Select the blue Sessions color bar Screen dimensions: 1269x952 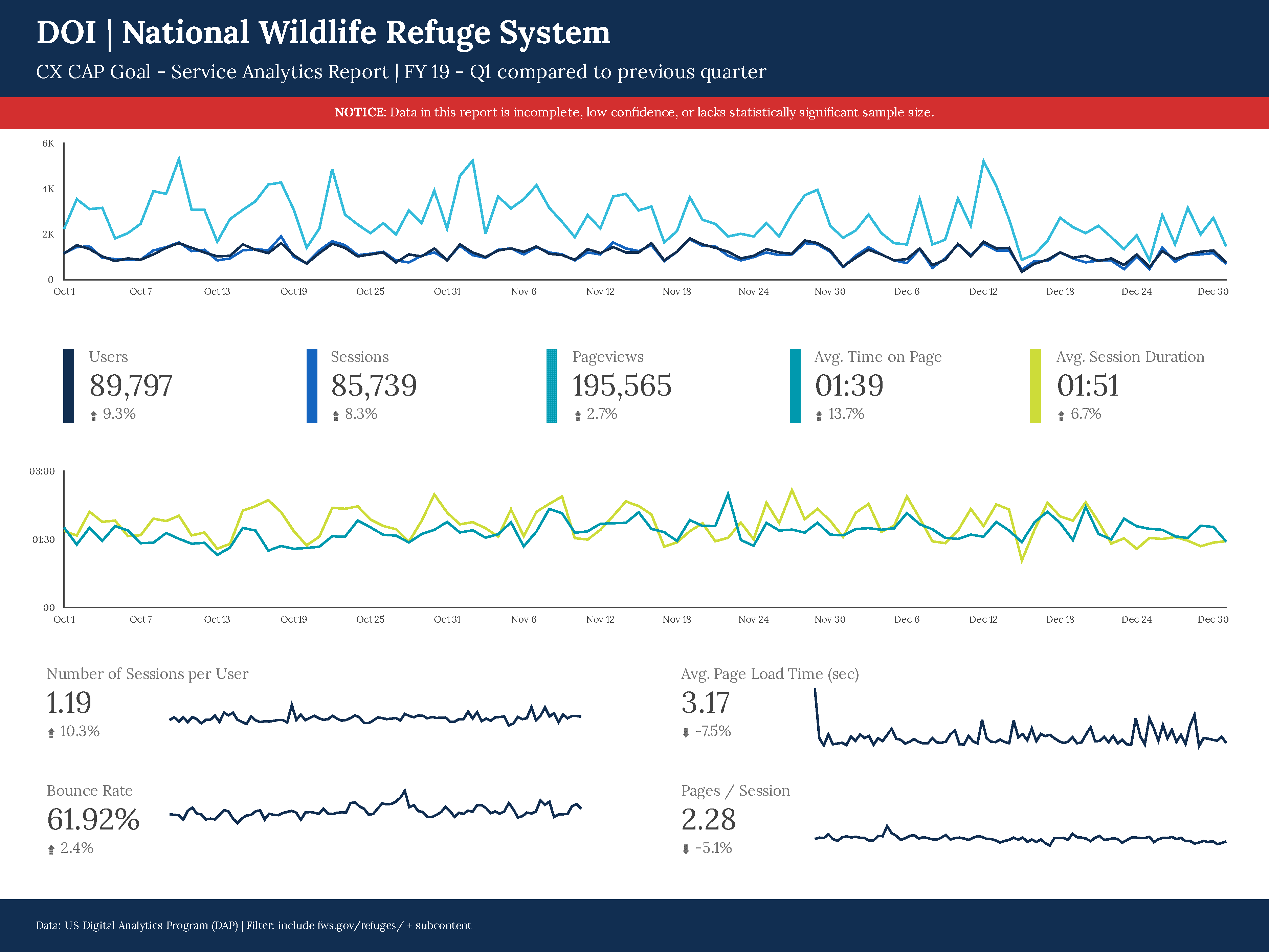(x=312, y=385)
